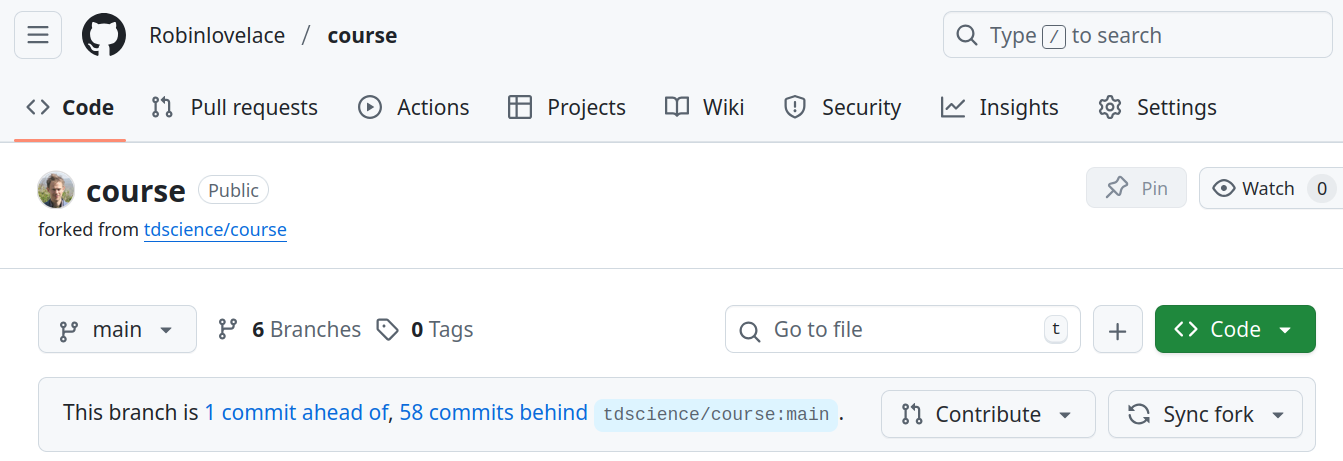This screenshot has height=461, width=1343.
Task: Open the Tags list
Action: 425,330
